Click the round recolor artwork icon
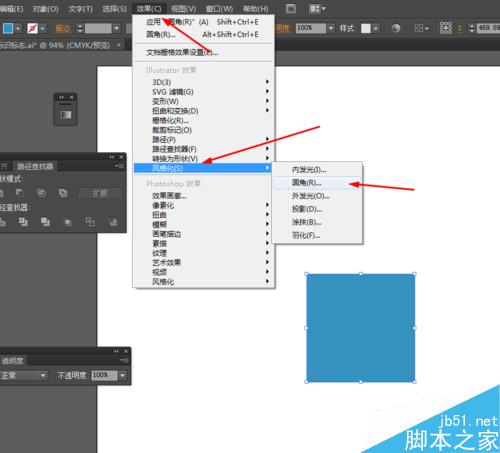Screen dimensions: 500x453 (396, 28)
